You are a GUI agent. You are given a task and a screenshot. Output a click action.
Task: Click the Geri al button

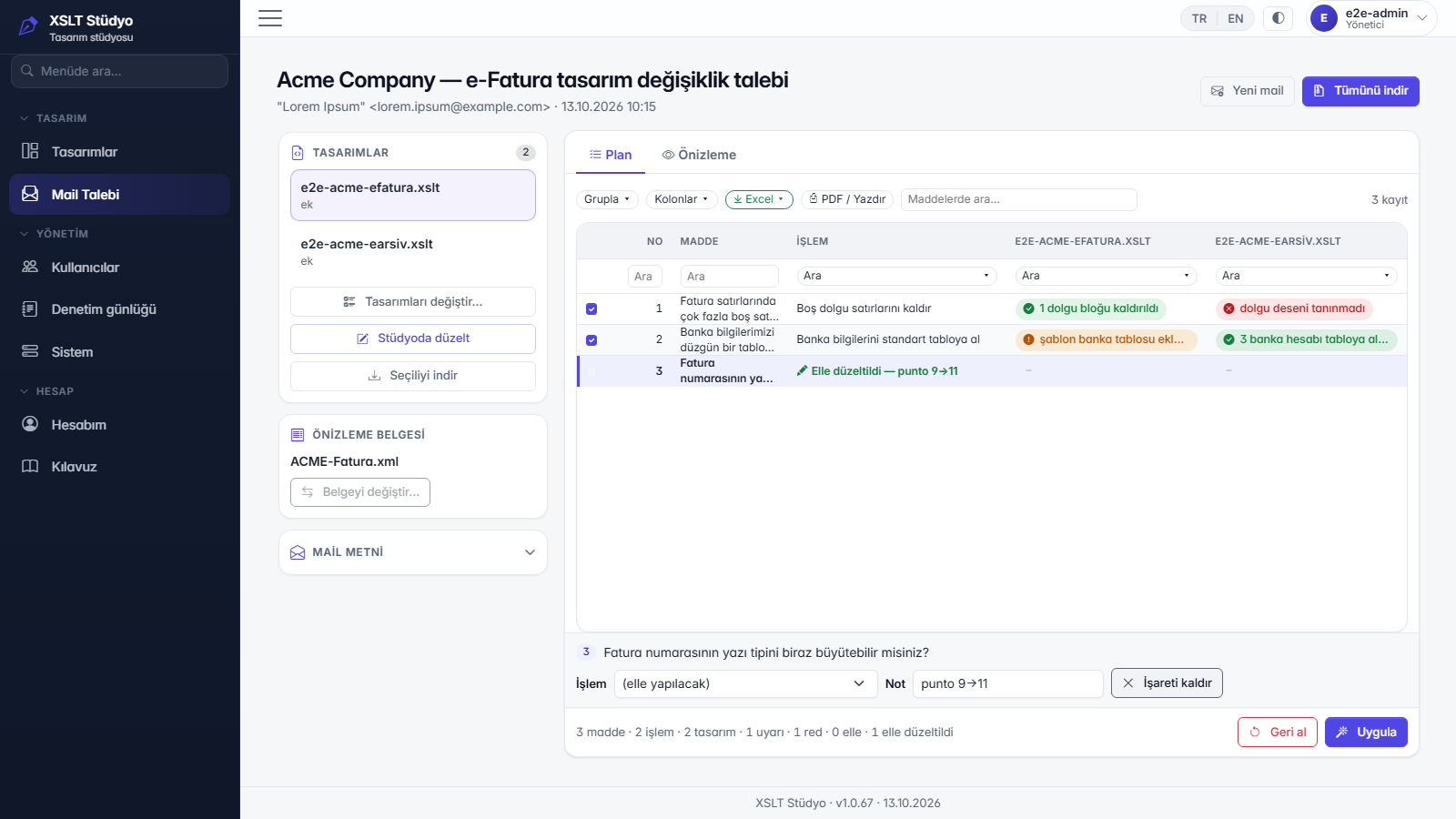tap(1278, 733)
